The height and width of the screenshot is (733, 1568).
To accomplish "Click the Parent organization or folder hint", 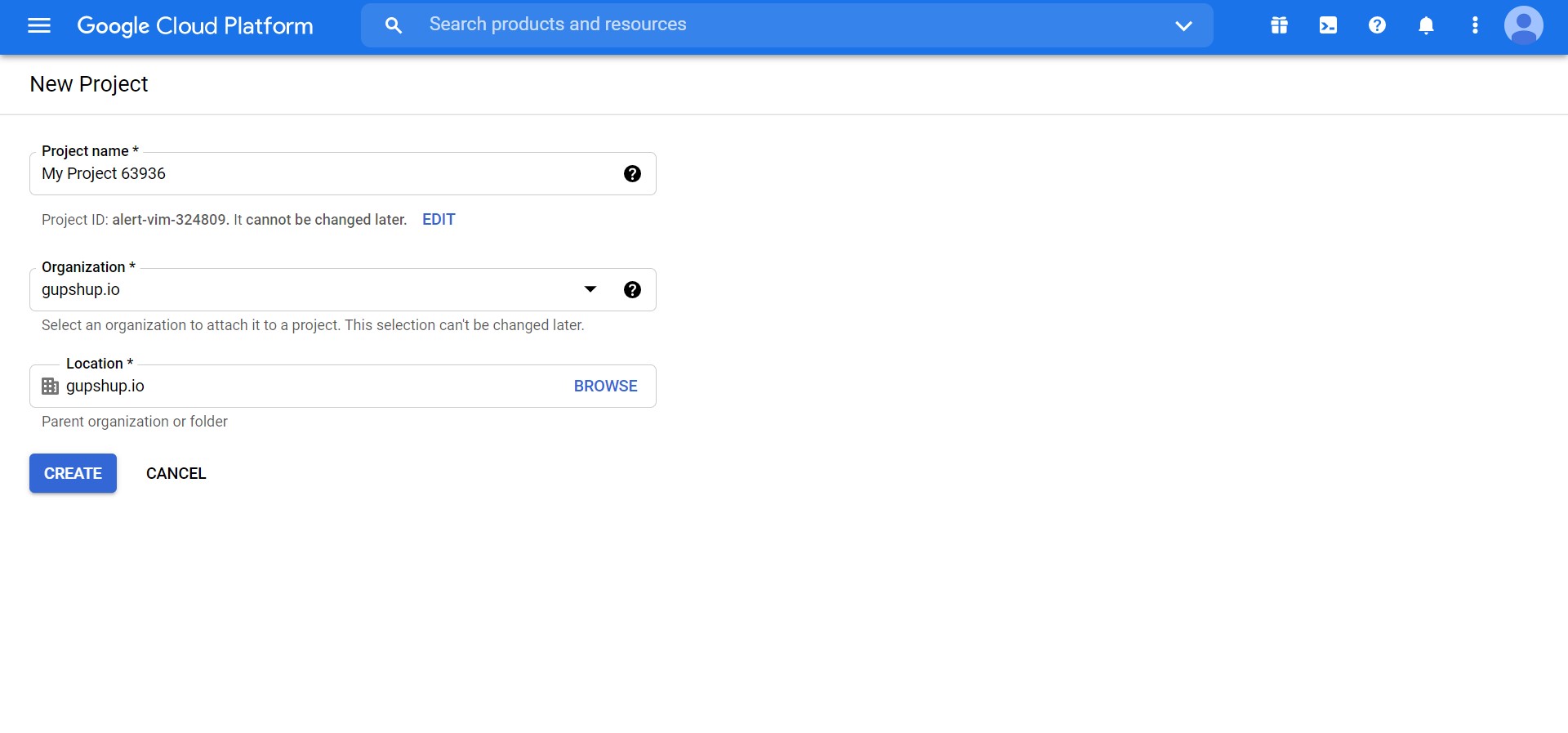I will pyautogui.click(x=135, y=422).
